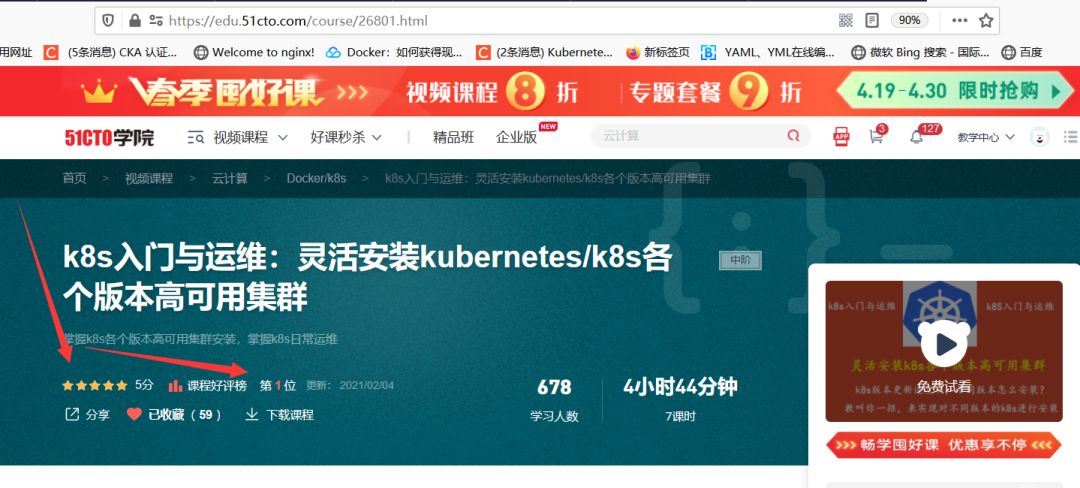
Task: Click the 中阶 level badge
Action: click(740, 260)
